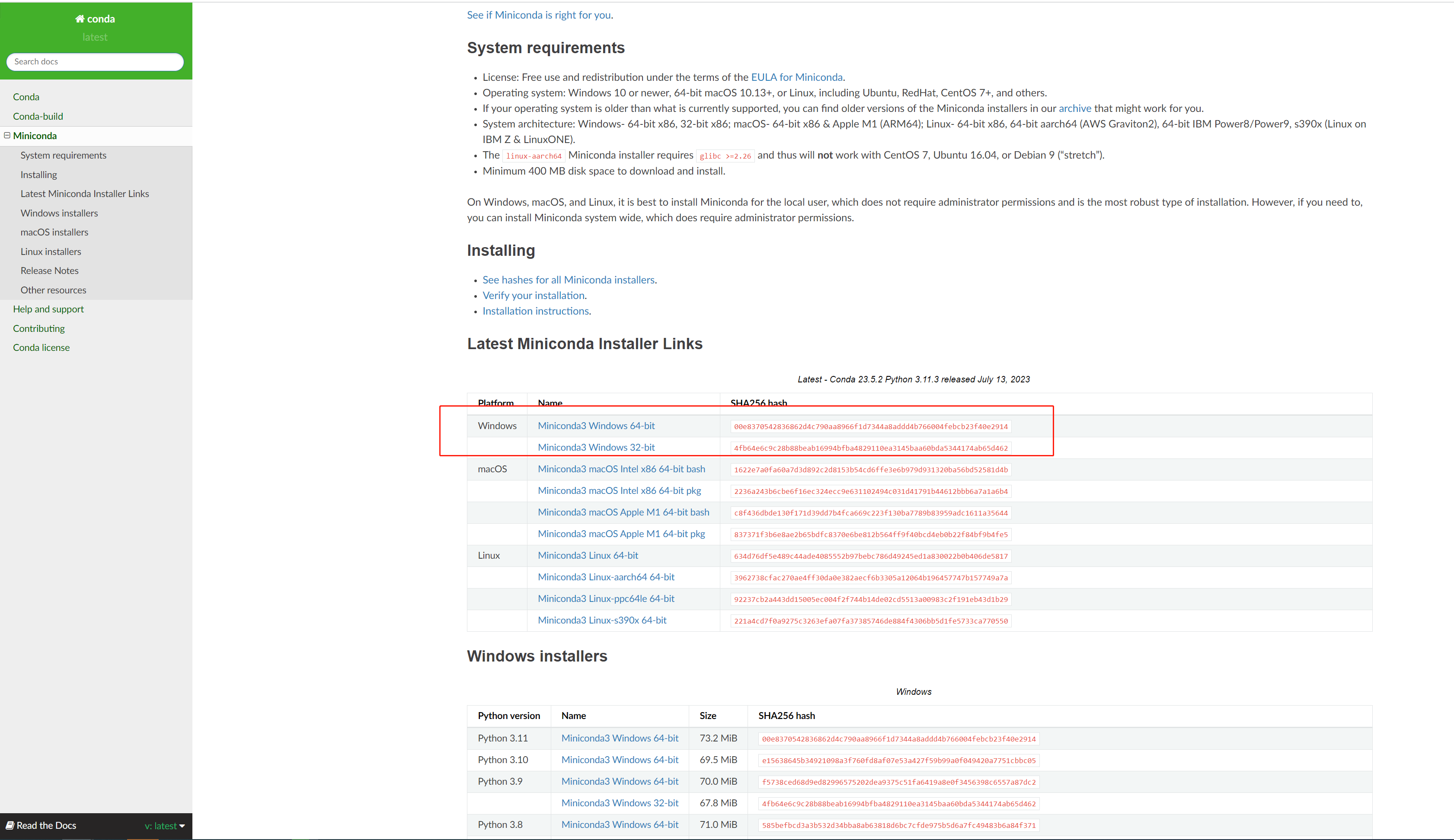1454x840 pixels.
Task: Open the 'Installation instructions' link
Action: (536, 311)
